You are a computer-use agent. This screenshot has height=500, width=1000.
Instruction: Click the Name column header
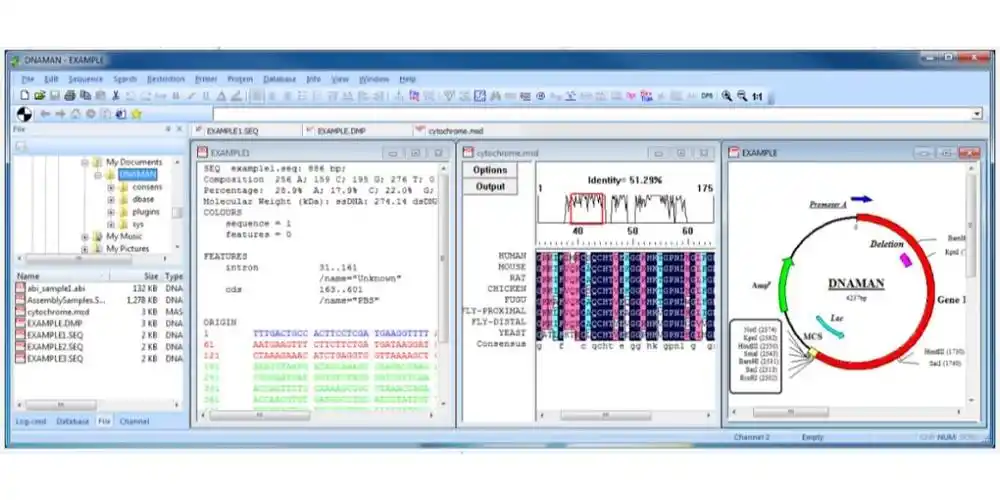point(61,276)
